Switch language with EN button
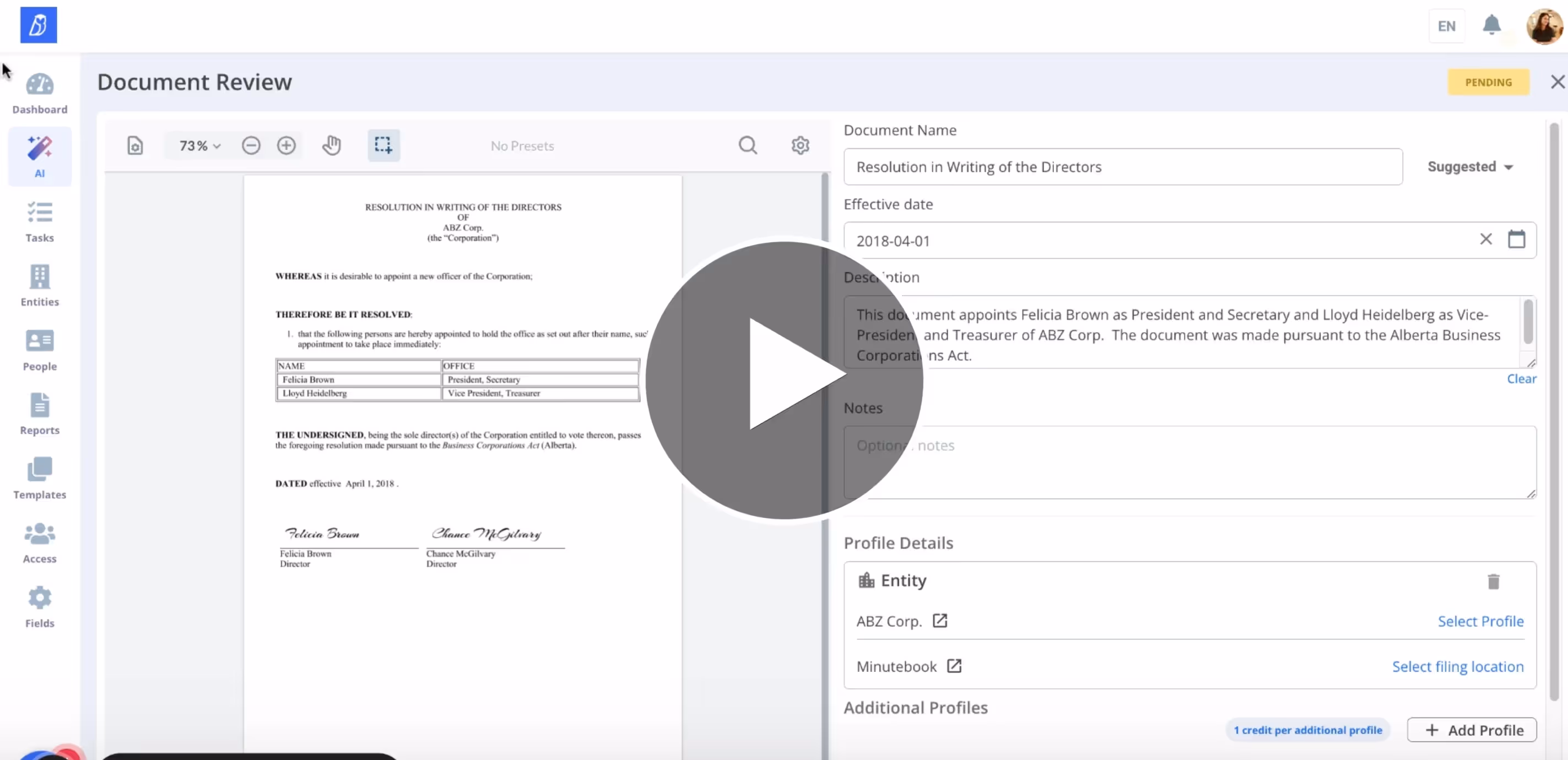 pyautogui.click(x=1447, y=26)
